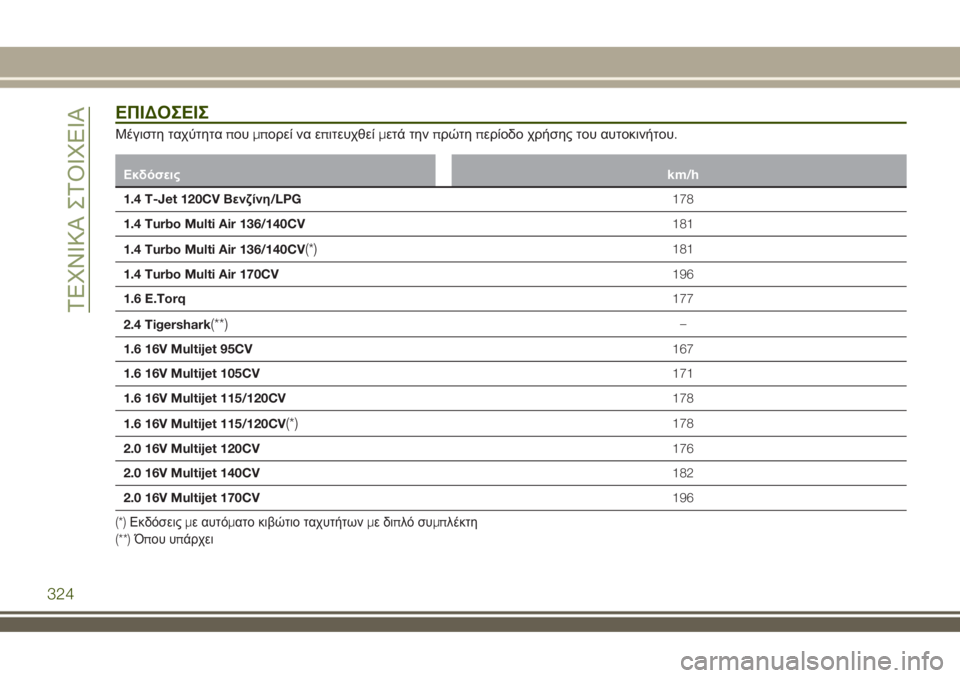Click the 2.4 Tigershark(**) row label
Image resolution: width=960 pixels, height=678 pixels.
pos(176,325)
